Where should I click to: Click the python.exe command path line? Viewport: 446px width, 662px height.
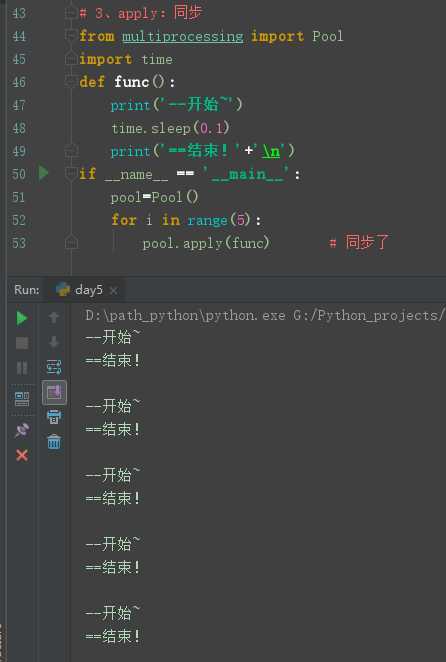click(264, 315)
